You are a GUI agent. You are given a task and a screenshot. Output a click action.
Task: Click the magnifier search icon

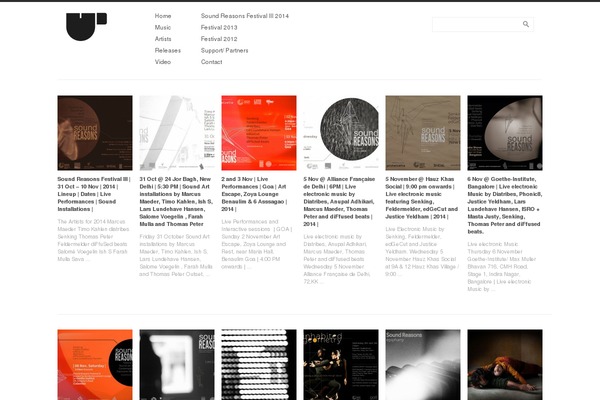(526, 24)
